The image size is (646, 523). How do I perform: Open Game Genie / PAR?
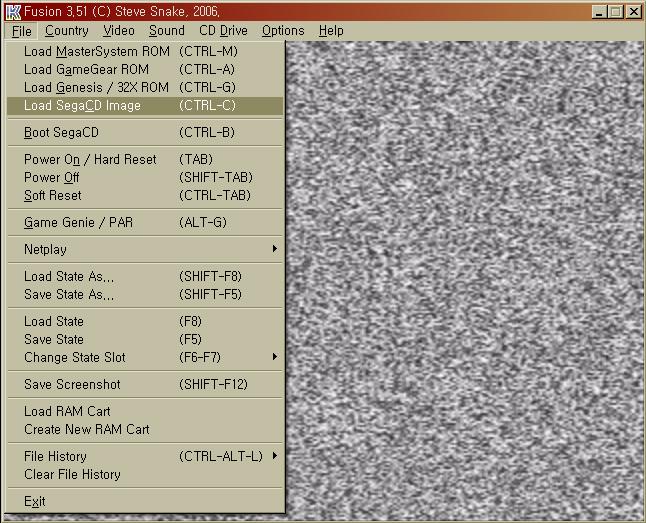145,223
